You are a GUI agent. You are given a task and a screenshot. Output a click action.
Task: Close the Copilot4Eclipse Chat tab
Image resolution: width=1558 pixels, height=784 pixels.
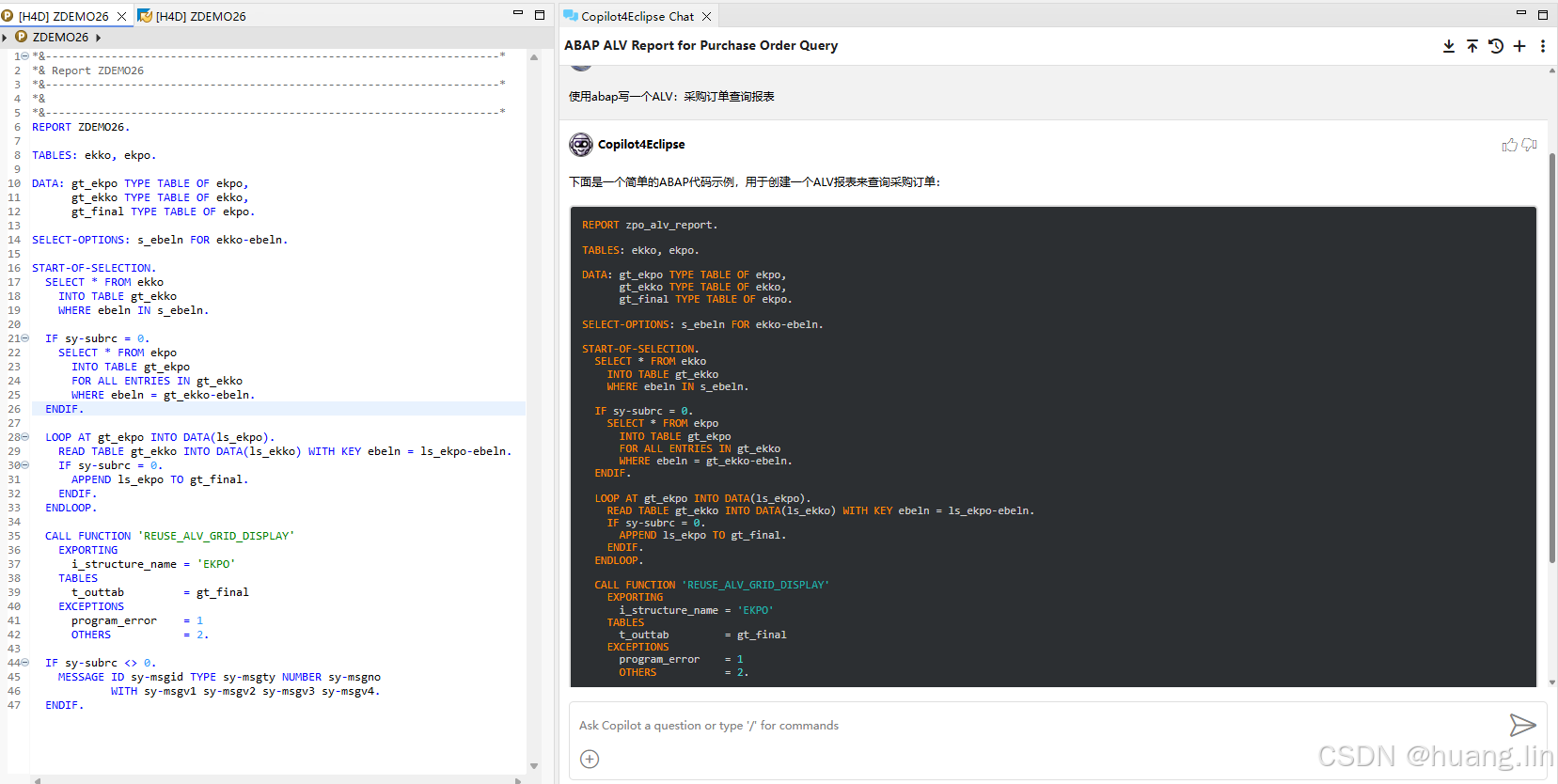[x=707, y=16]
